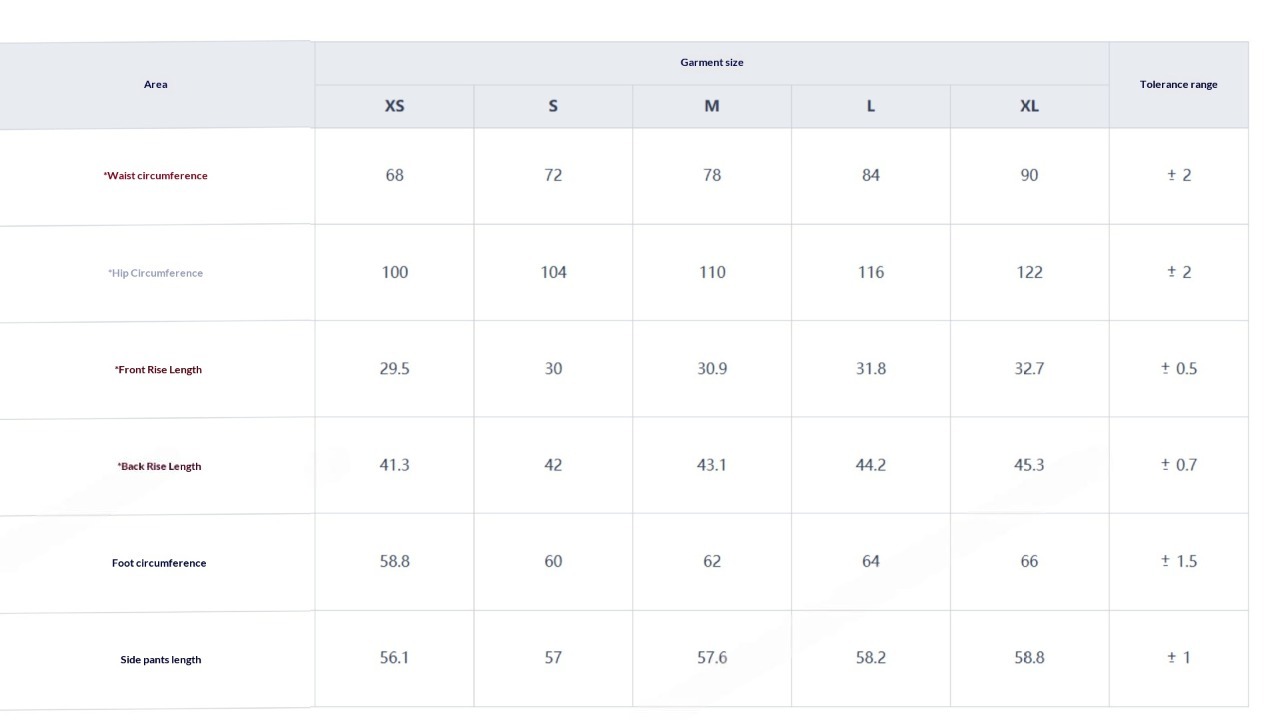The width and height of the screenshot is (1280, 720).
Task: Select the L size column header
Action: tap(870, 106)
